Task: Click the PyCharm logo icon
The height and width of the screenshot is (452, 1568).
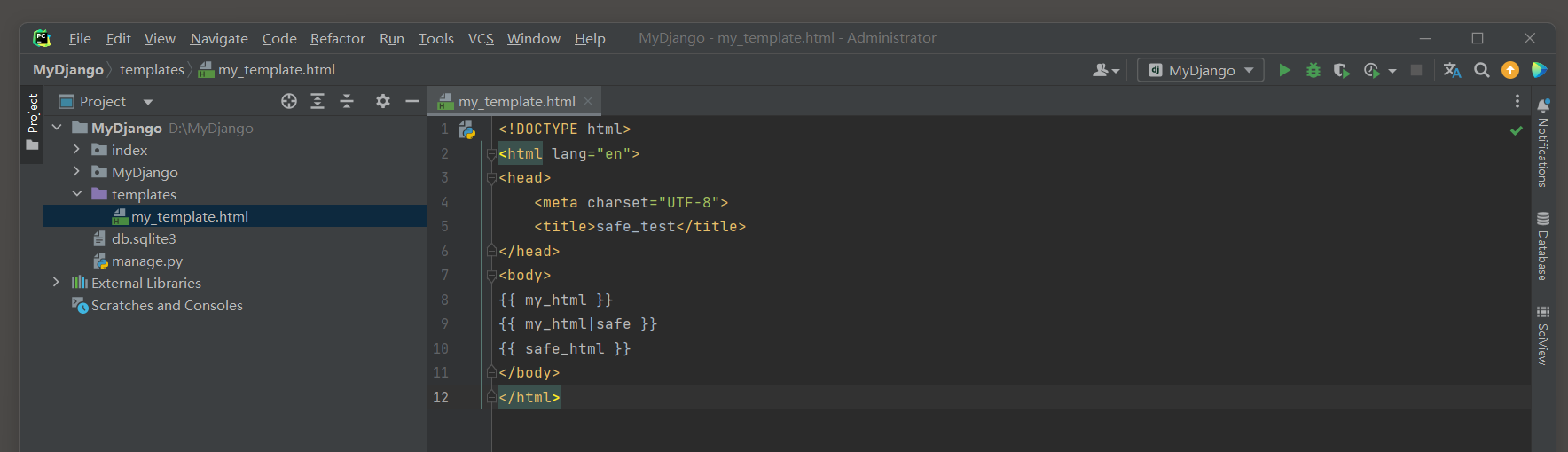Action: (42, 38)
